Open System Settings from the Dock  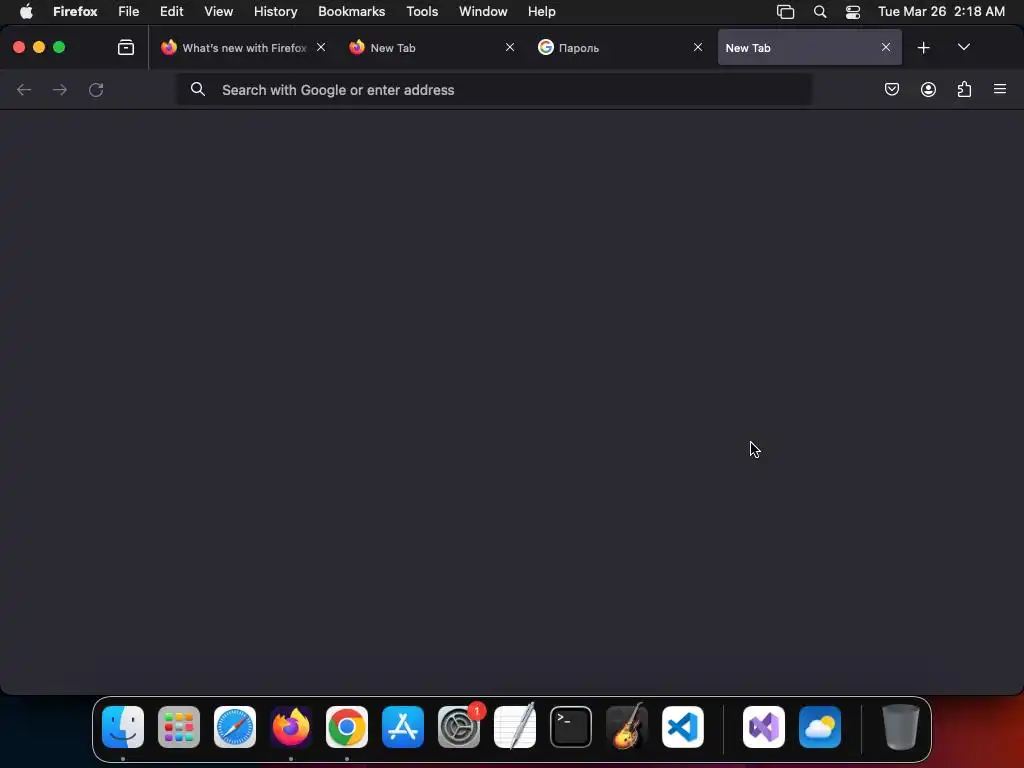tap(459, 727)
